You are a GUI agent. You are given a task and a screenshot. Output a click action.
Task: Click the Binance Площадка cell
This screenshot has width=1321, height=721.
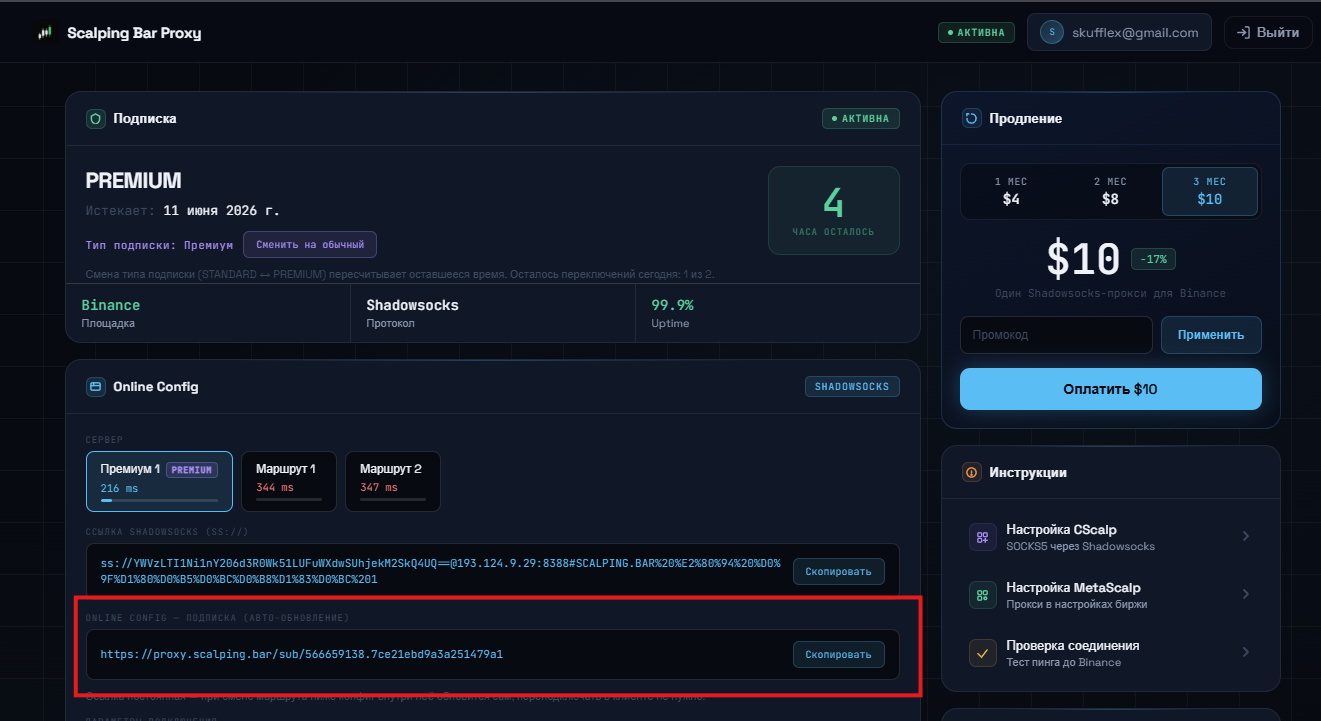[x=208, y=313]
